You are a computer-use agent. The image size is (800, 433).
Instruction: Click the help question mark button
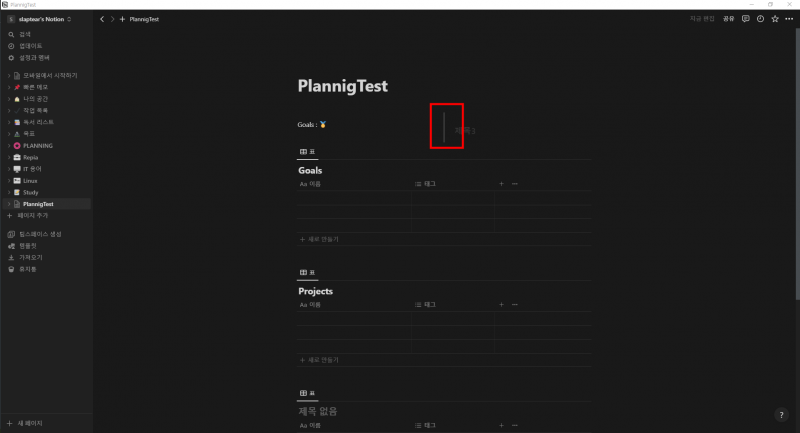(781, 415)
